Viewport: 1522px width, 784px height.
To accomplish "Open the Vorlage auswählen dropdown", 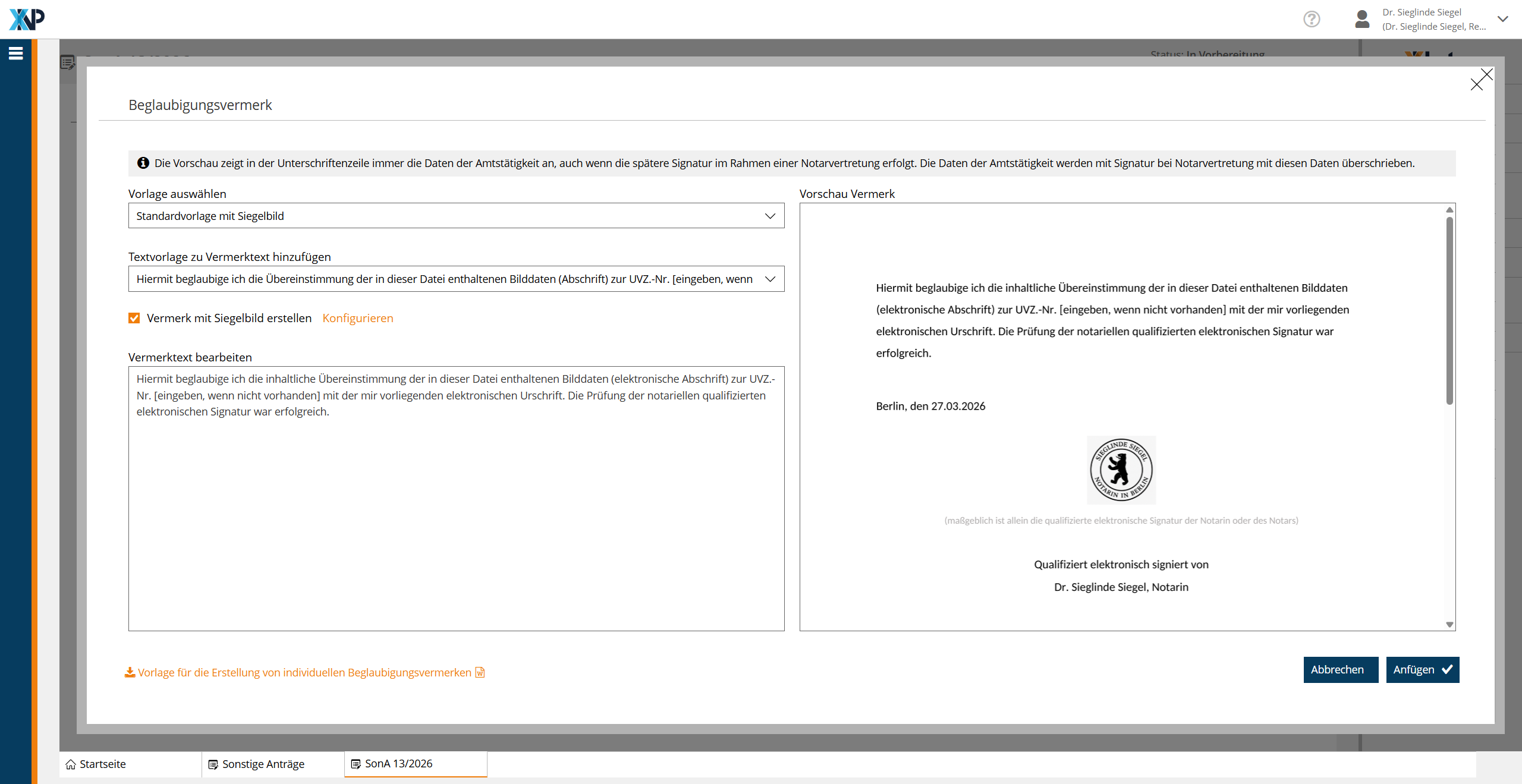I will click(456, 216).
